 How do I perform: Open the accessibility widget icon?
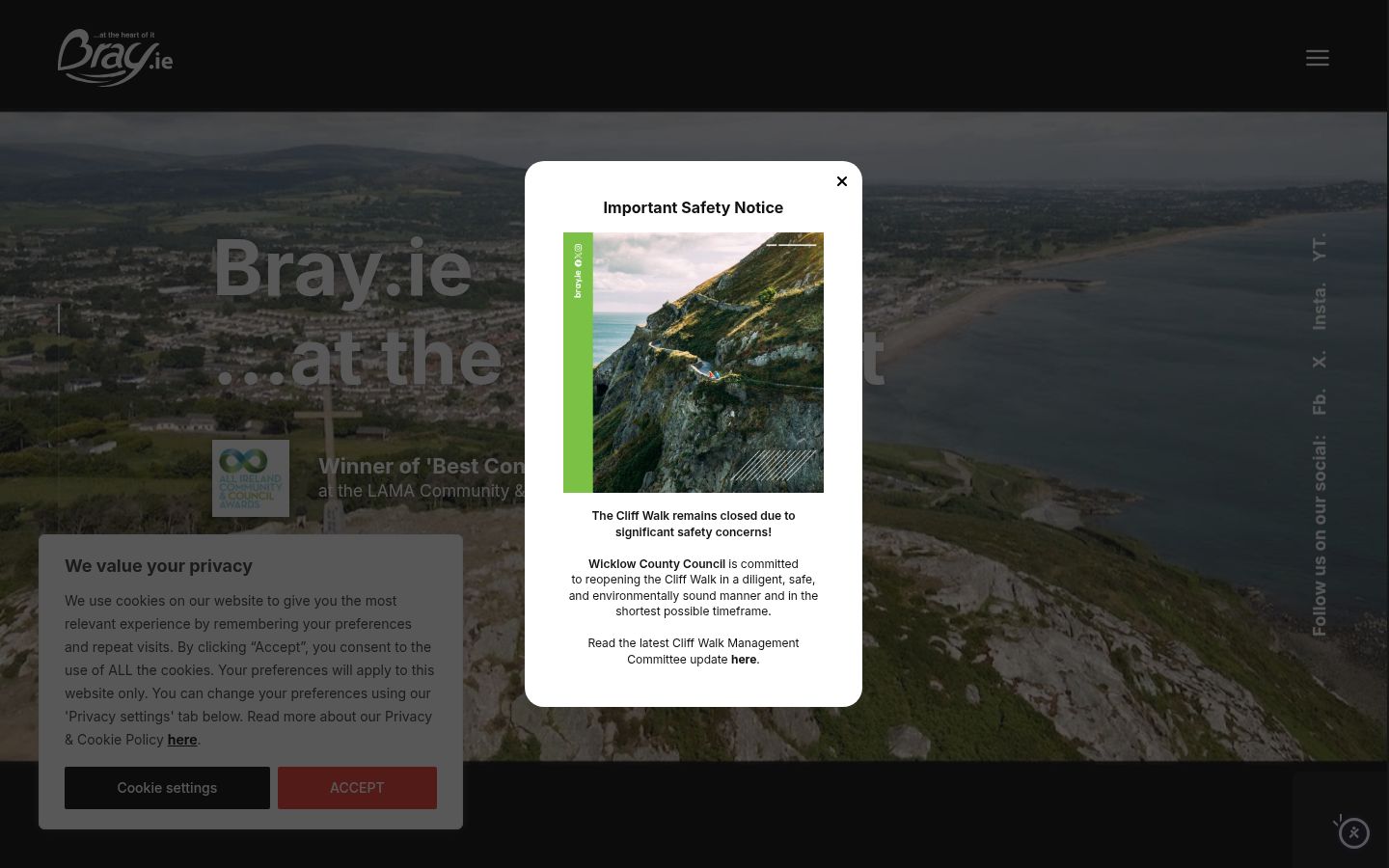tap(1353, 831)
